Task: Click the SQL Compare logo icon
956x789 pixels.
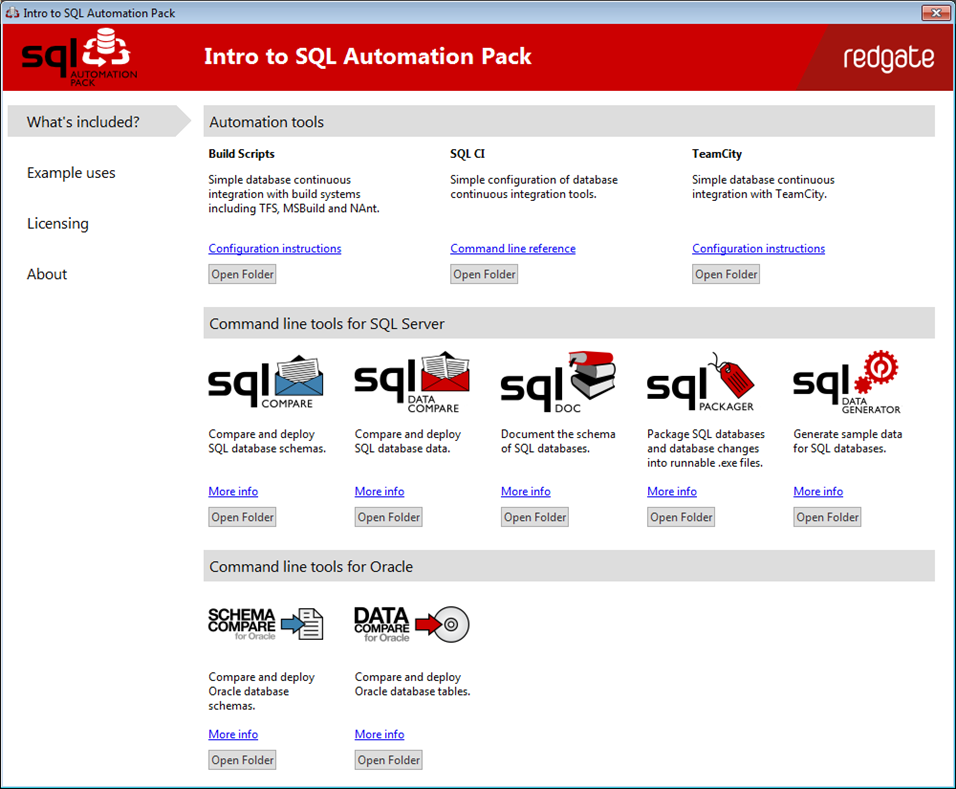Action: coord(266,383)
